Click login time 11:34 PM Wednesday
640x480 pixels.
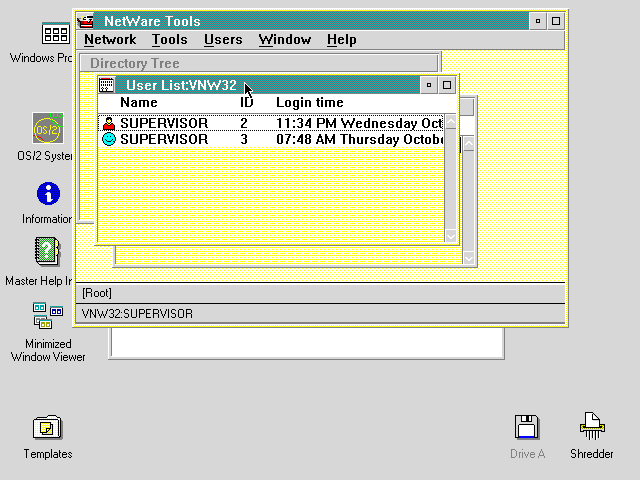[x=359, y=123]
